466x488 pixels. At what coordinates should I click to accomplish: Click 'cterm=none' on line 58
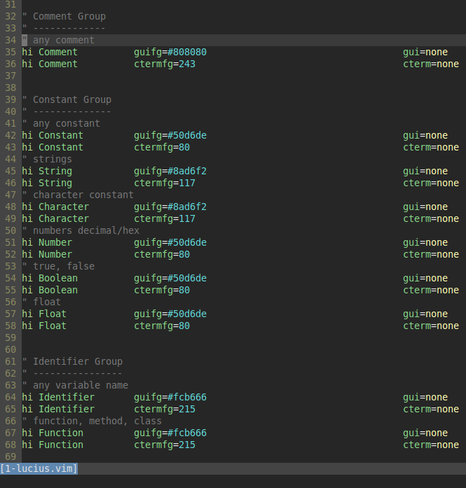click(431, 326)
